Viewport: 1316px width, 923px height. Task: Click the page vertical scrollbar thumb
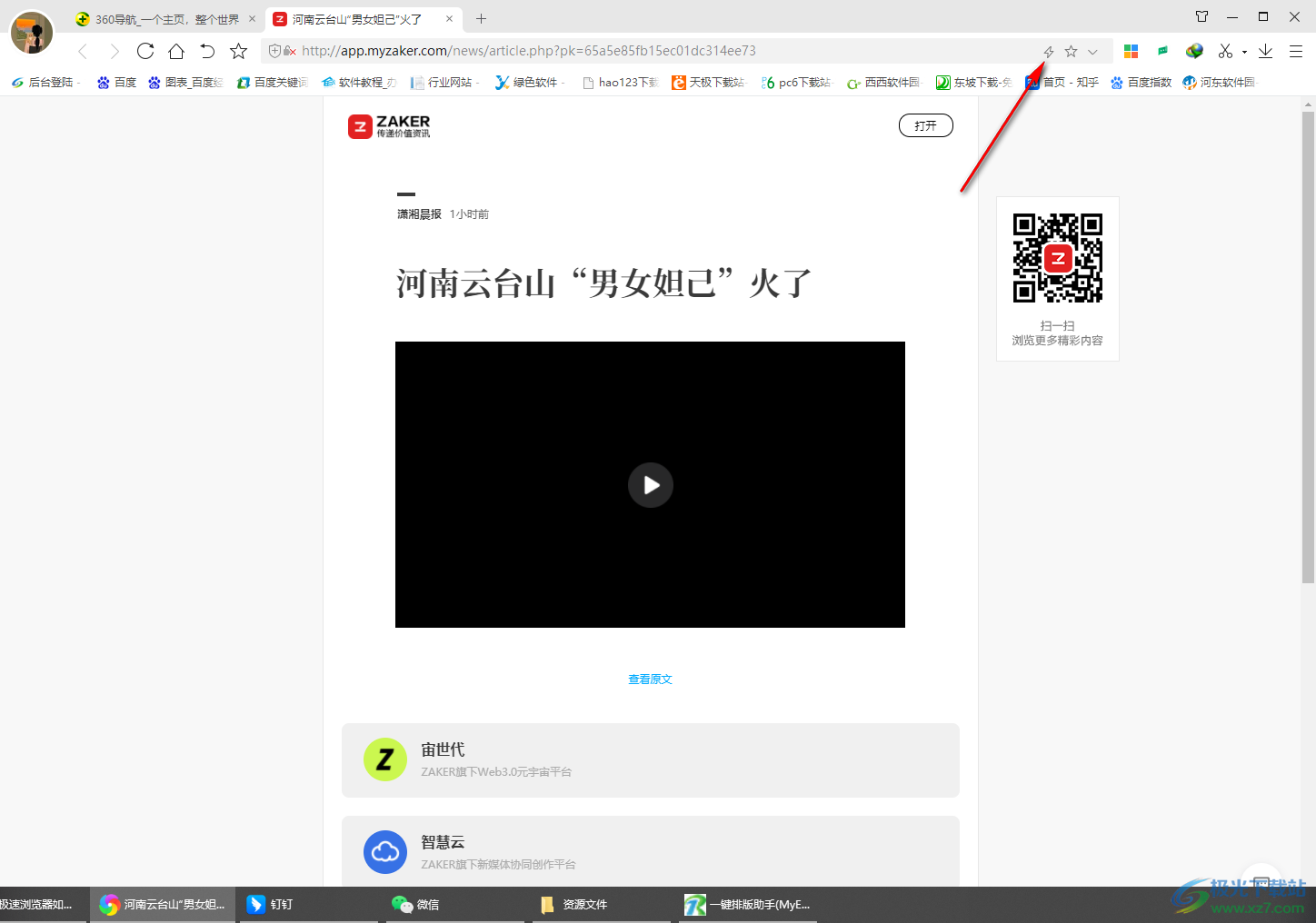pos(1308,347)
